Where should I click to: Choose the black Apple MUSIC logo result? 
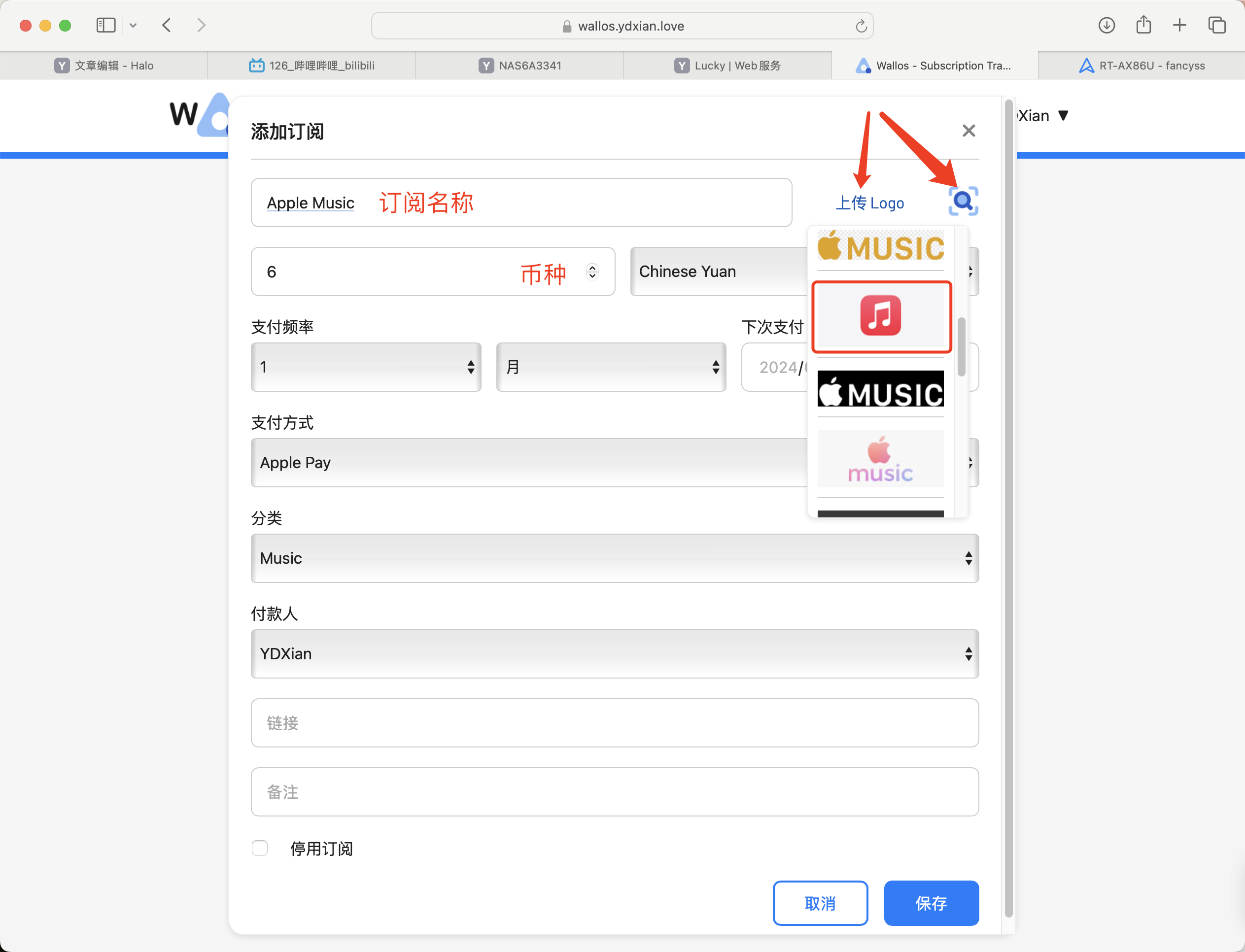881,389
